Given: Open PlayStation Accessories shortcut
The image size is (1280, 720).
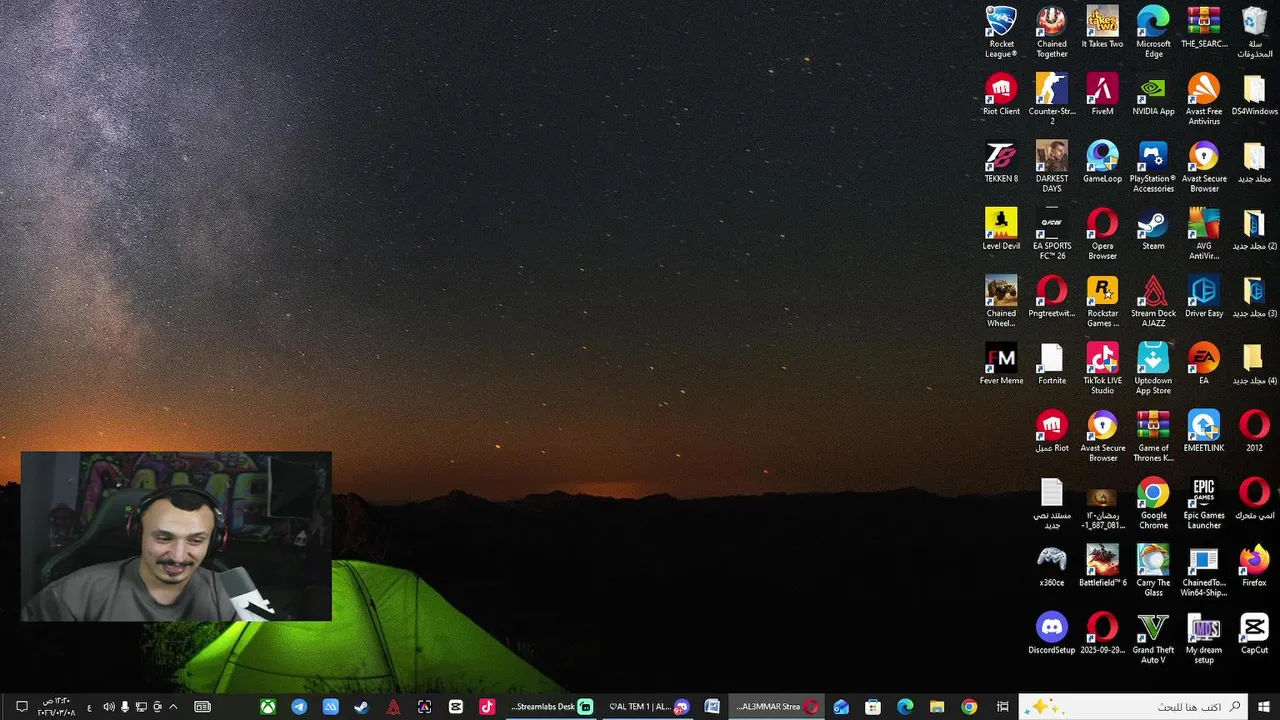Looking at the screenshot, I should (1153, 166).
